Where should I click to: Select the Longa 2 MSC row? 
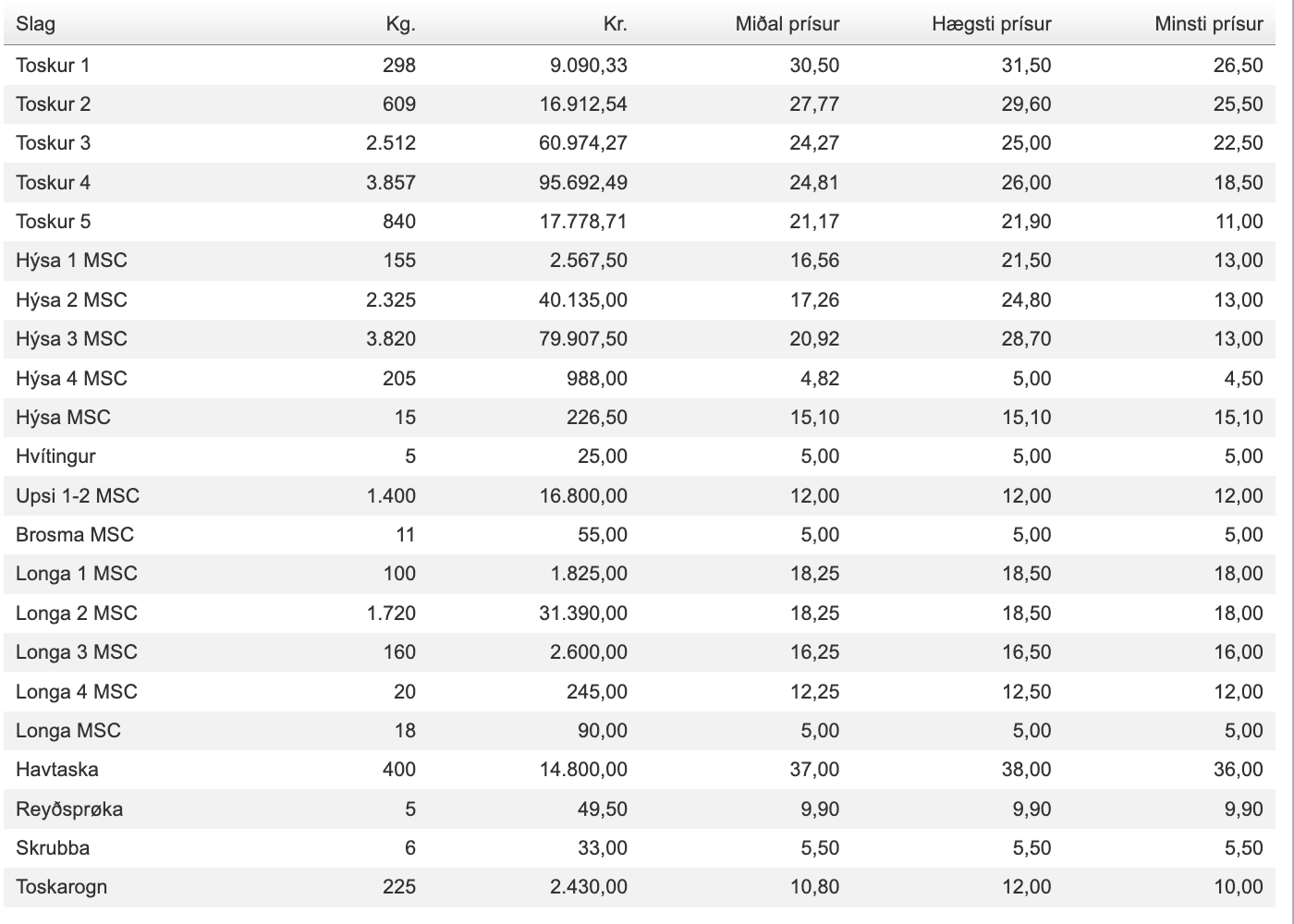pos(77,614)
